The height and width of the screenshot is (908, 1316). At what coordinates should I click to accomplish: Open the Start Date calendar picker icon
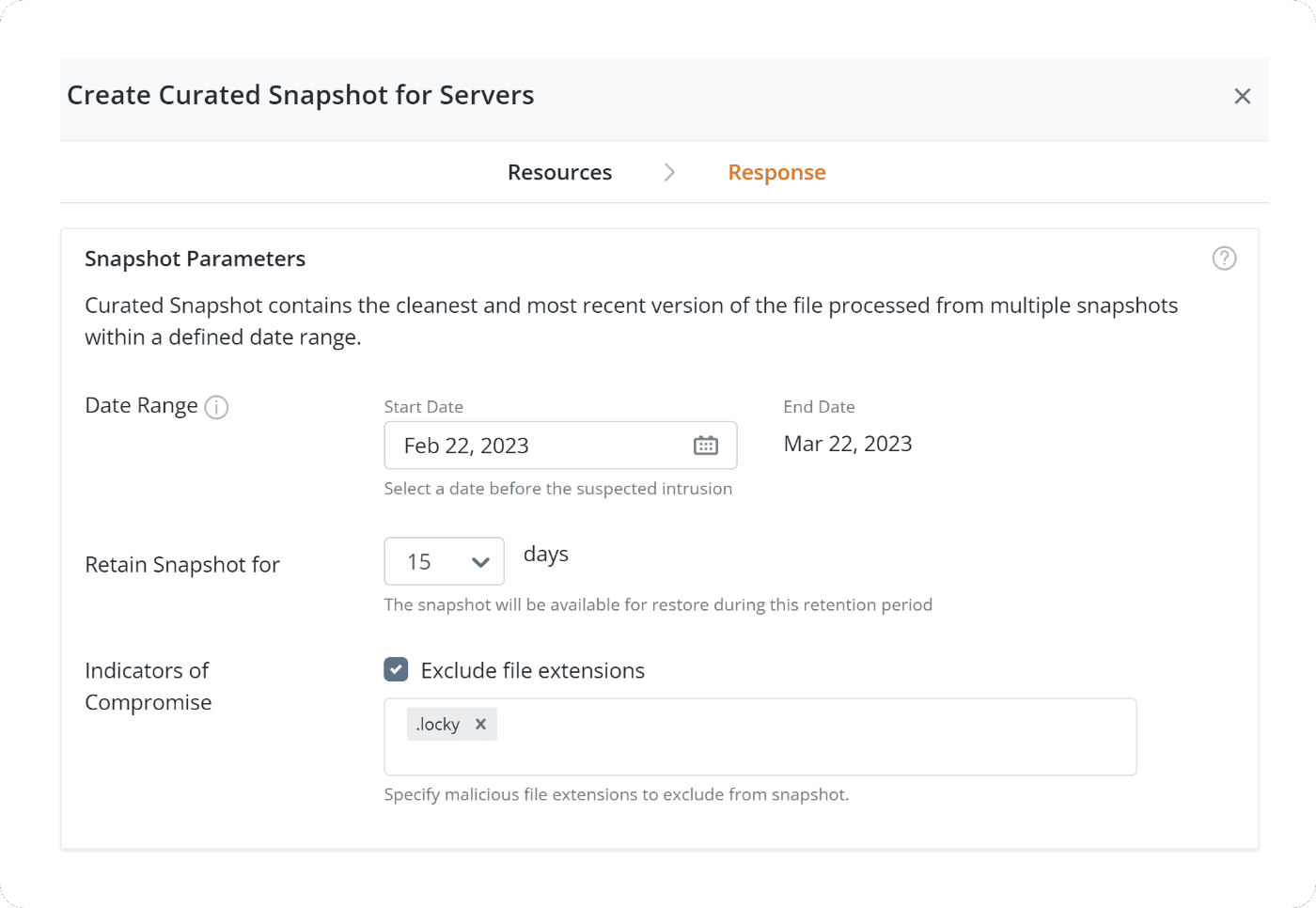(705, 446)
